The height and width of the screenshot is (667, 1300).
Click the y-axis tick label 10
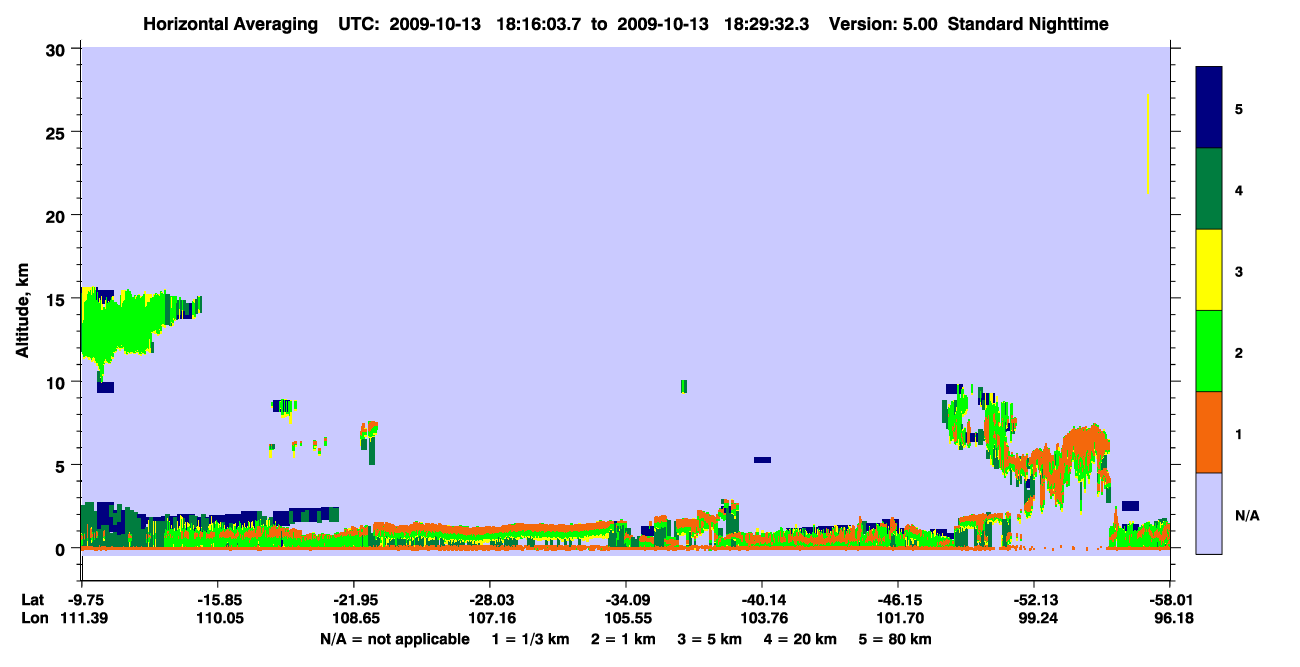point(56,382)
